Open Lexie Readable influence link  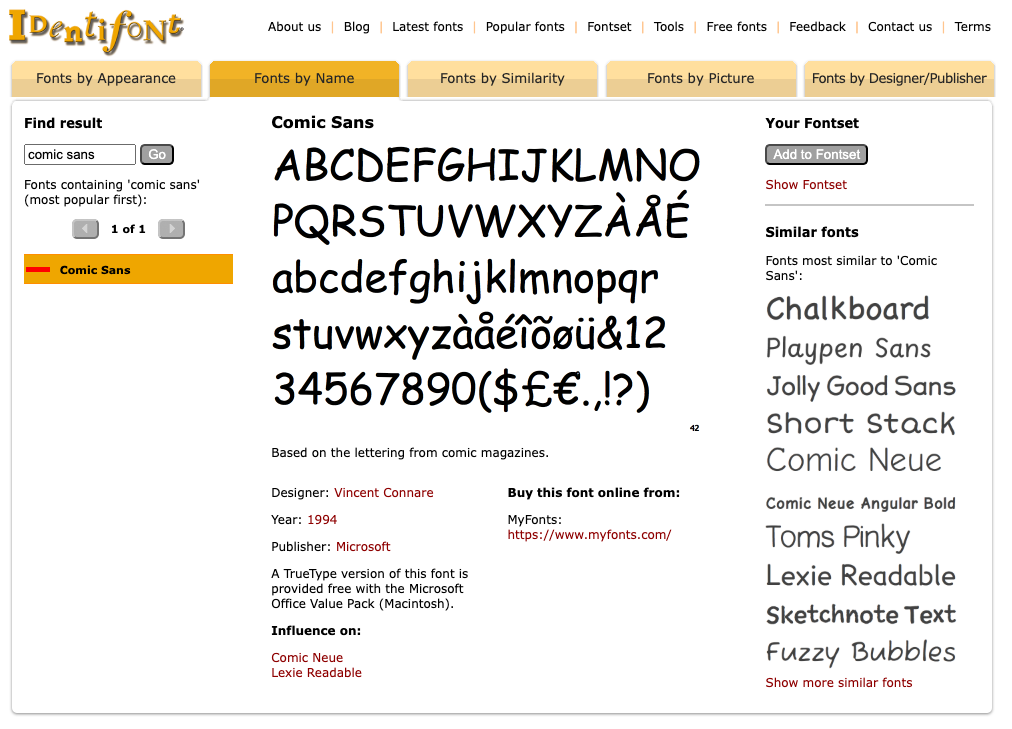(316, 673)
